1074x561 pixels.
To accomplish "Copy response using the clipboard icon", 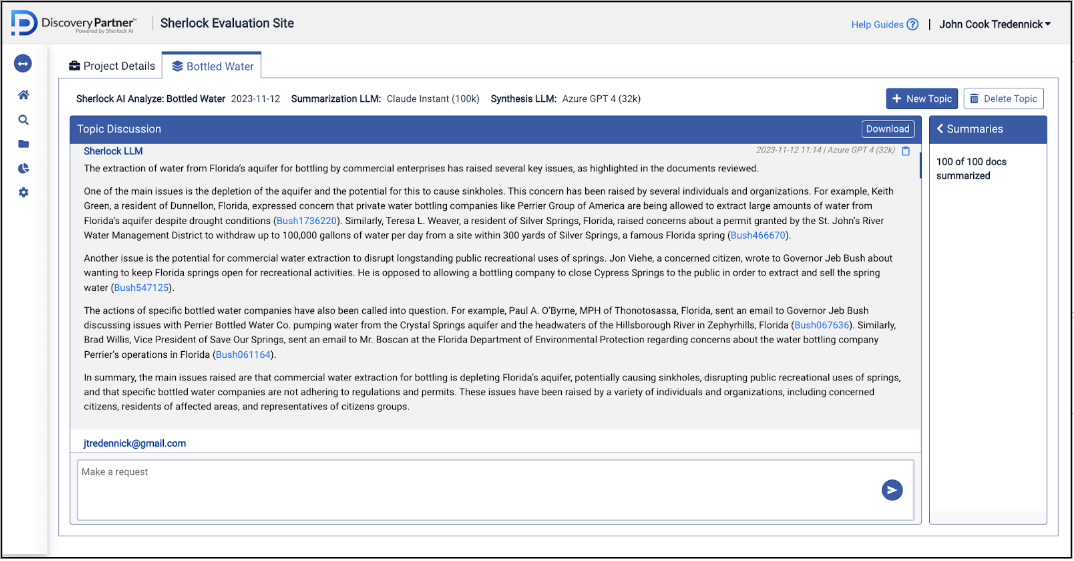I will tap(906, 151).
